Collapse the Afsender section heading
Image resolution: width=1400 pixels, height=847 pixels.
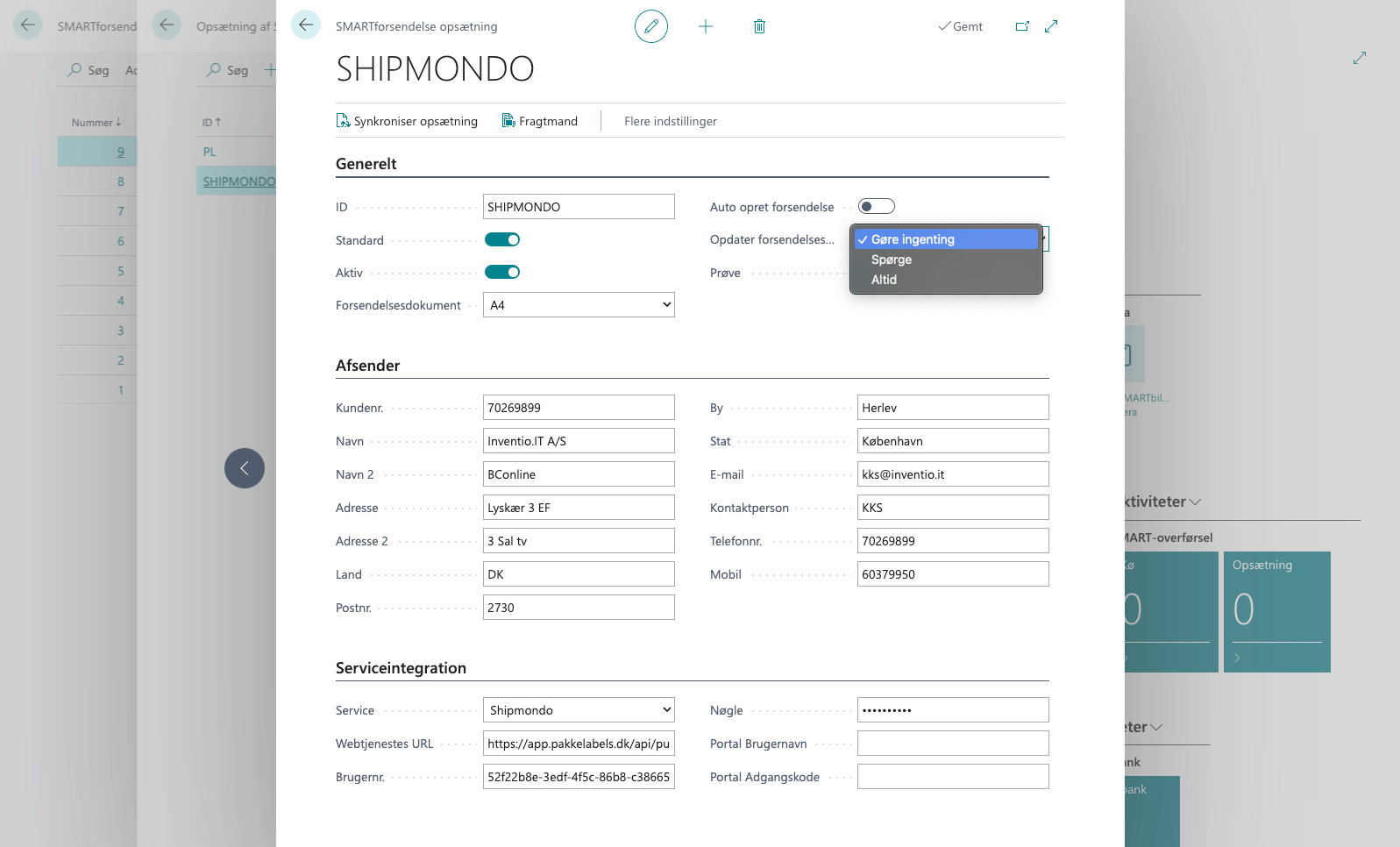[x=368, y=366]
